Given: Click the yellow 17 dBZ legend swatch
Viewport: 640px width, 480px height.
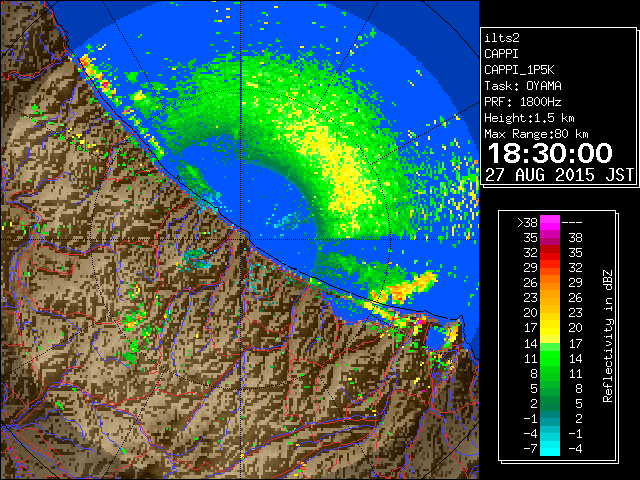Looking at the screenshot, I should point(550,328).
